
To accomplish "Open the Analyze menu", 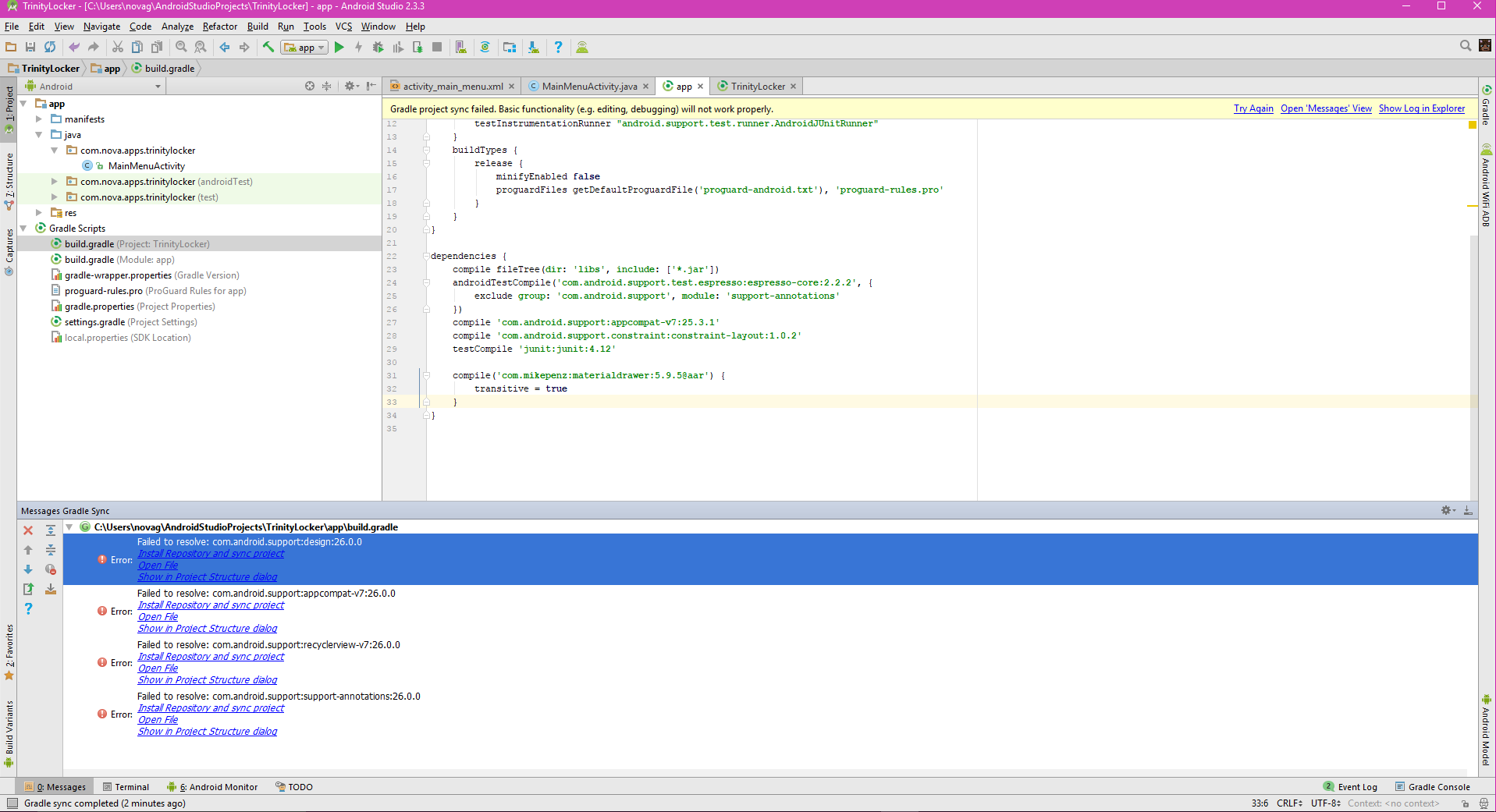I will [177, 27].
